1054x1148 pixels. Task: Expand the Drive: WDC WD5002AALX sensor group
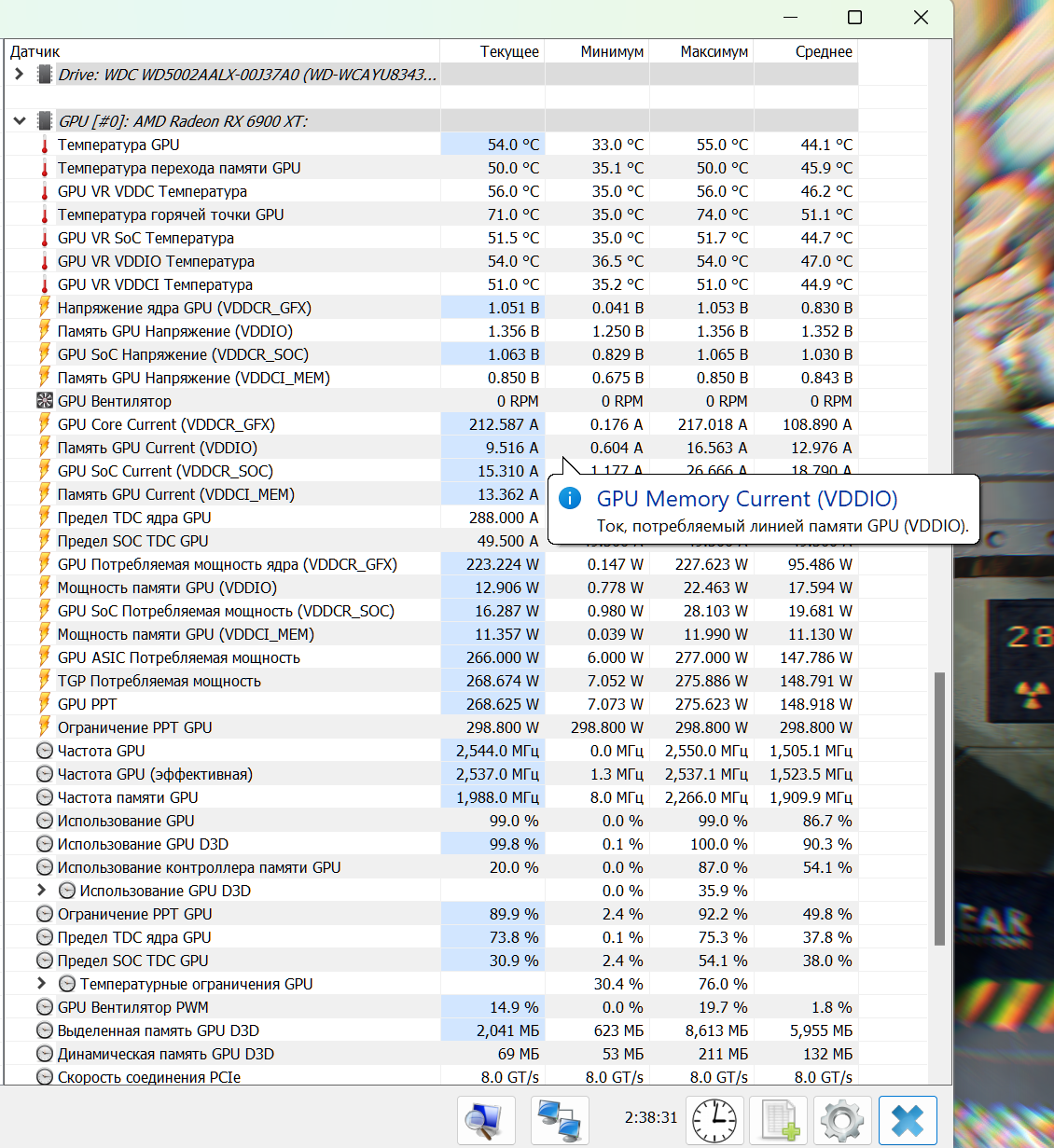click(x=19, y=74)
